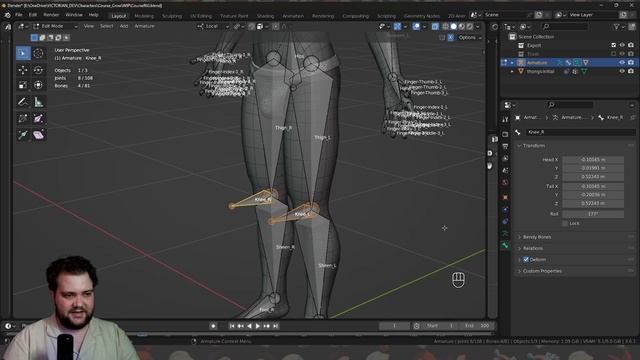Screen dimensions: 640x360
Task: Switch to the Shading workspace tab
Action: tap(265, 16)
